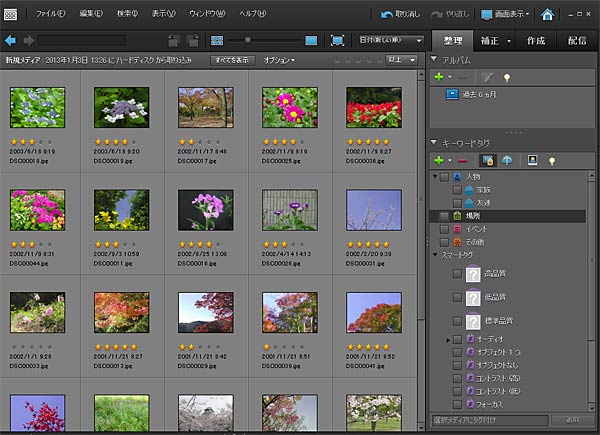Click the green plus in キーワードタグ panel

pyautogui.click(x=439, y=160)
